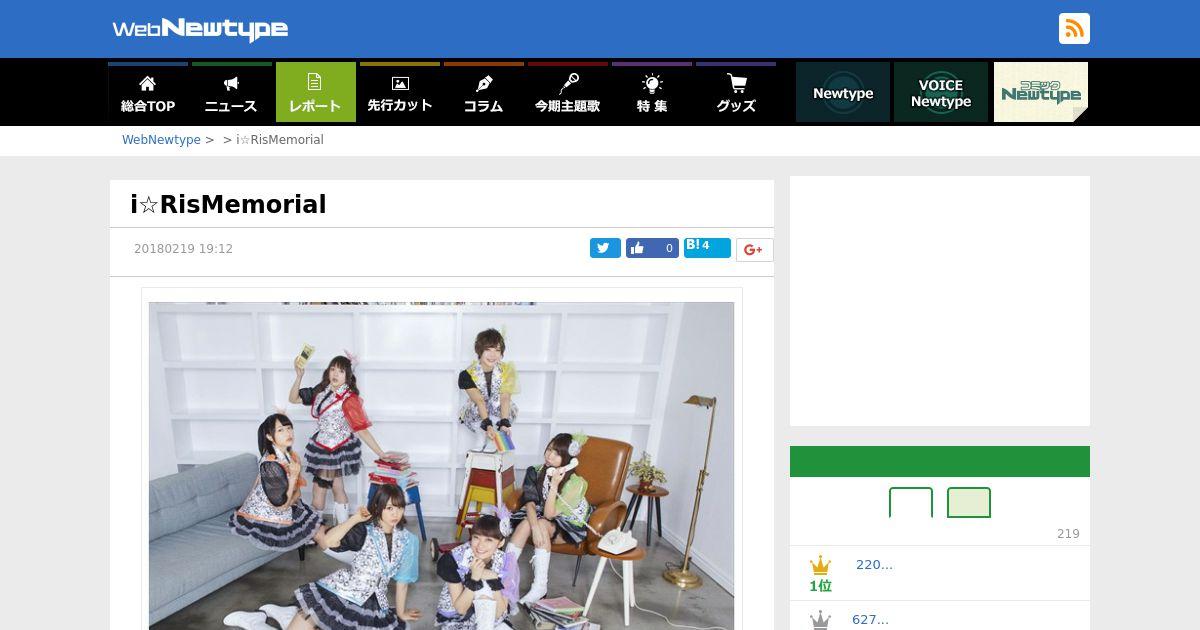The width and height of the screenshot is (1200, 630).
Task: Open the i☆Ris group photo
Action: (441, 466)
